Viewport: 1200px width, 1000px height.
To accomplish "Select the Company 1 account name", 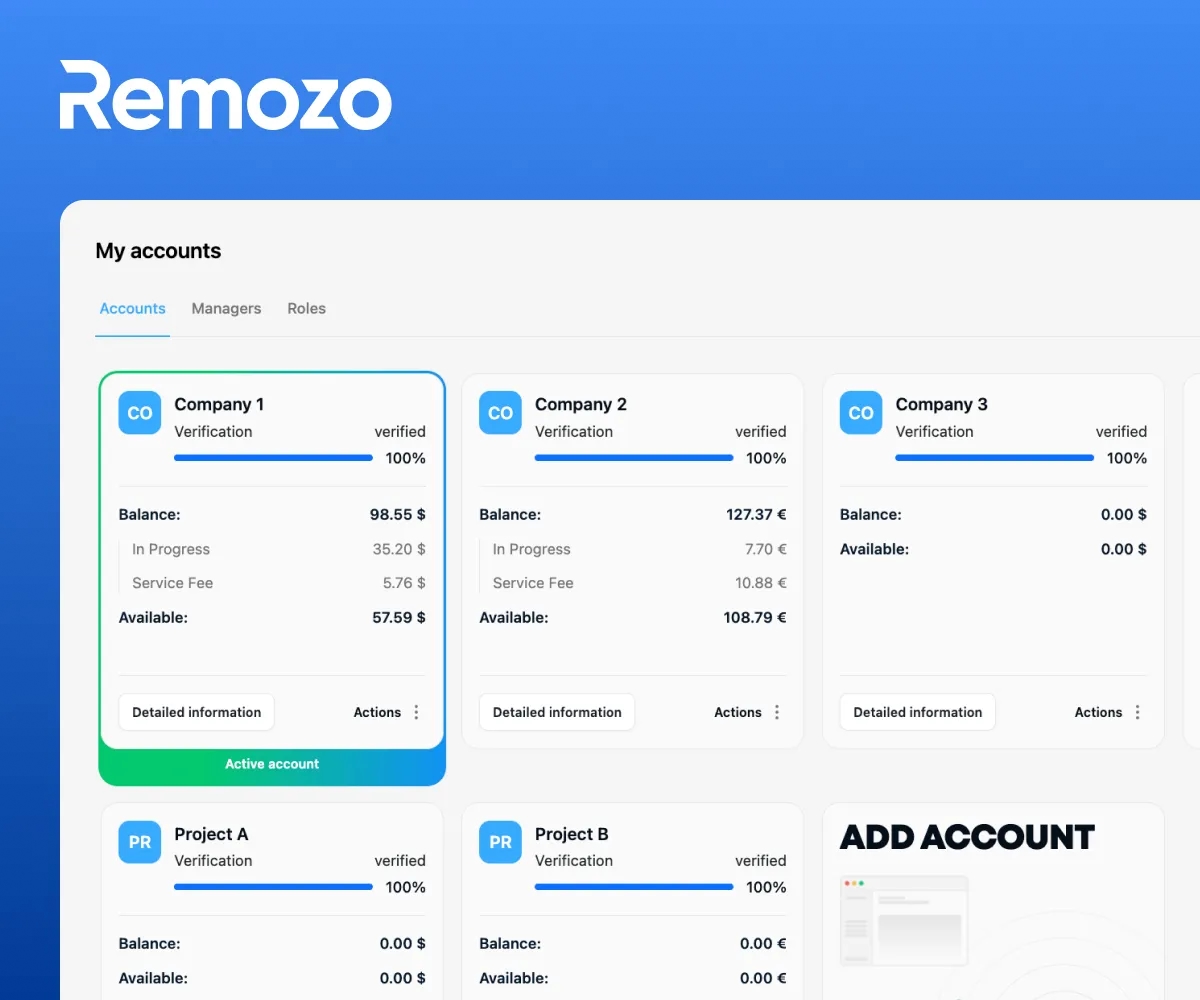I will [219, 404].
